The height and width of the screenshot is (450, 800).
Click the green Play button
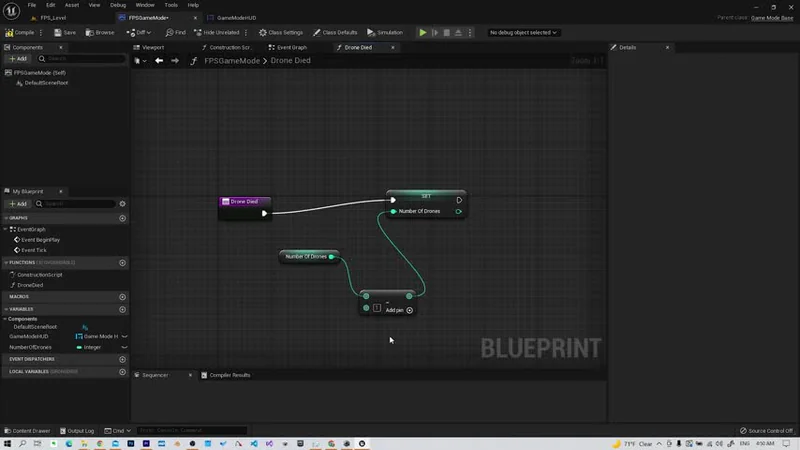tap(423, 33)
